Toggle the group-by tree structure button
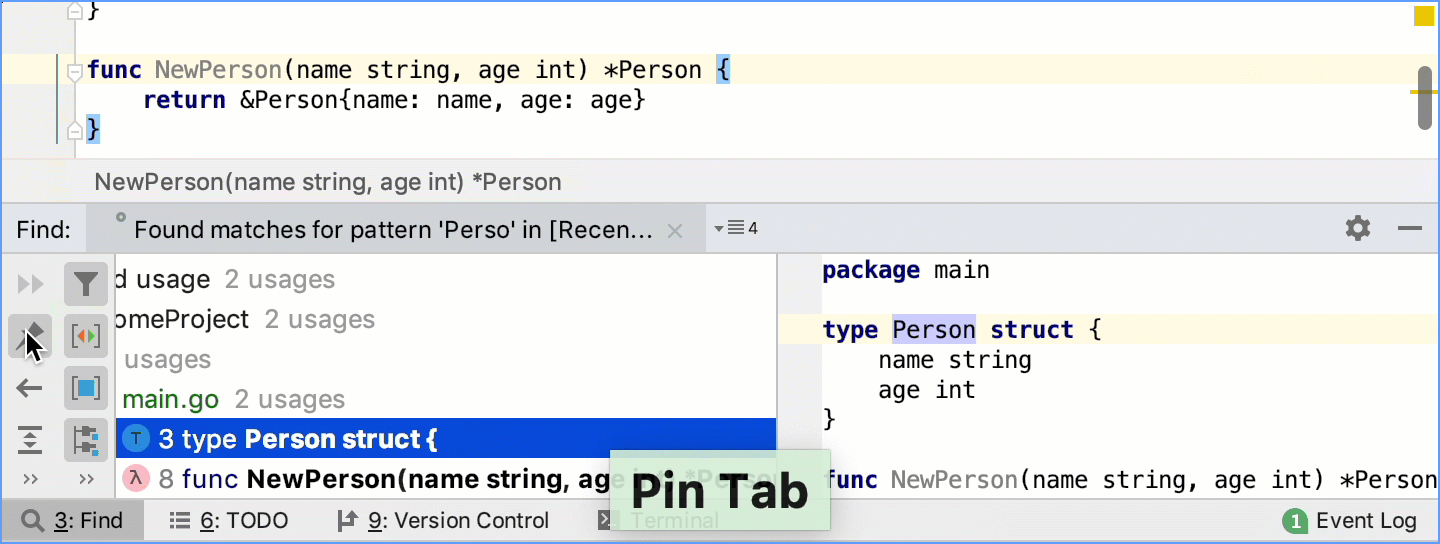The width and height of the screenshot is (1440, 544). (86, 439)
